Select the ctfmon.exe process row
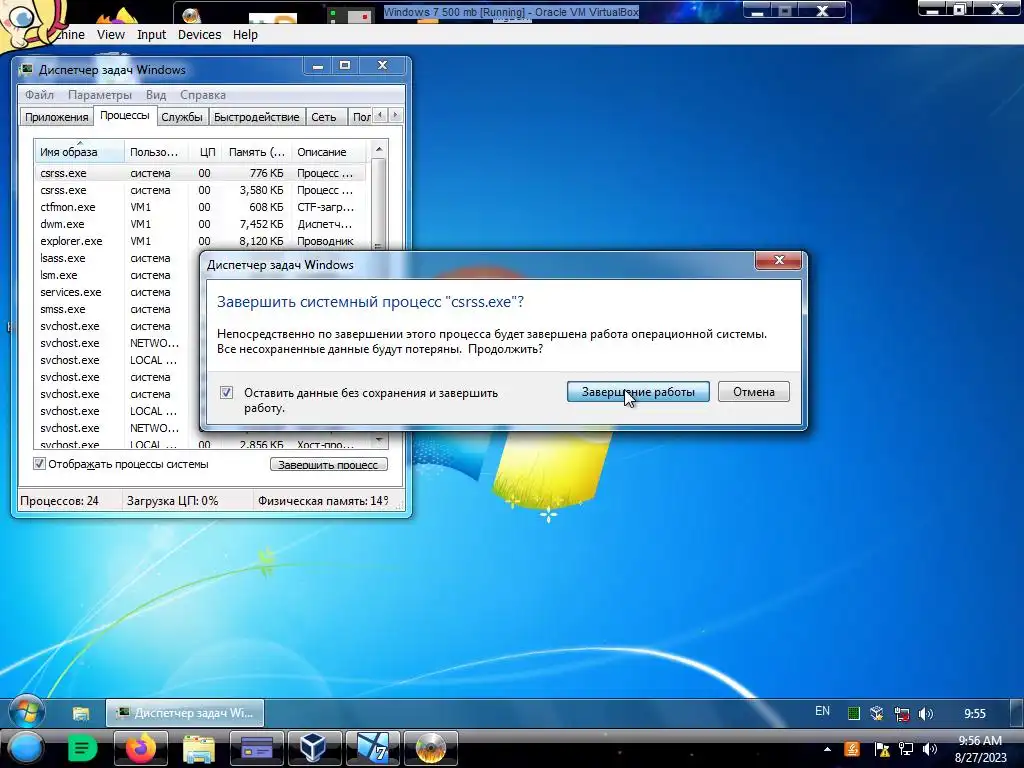The image size is (1024, 768). tap(199, 207)
